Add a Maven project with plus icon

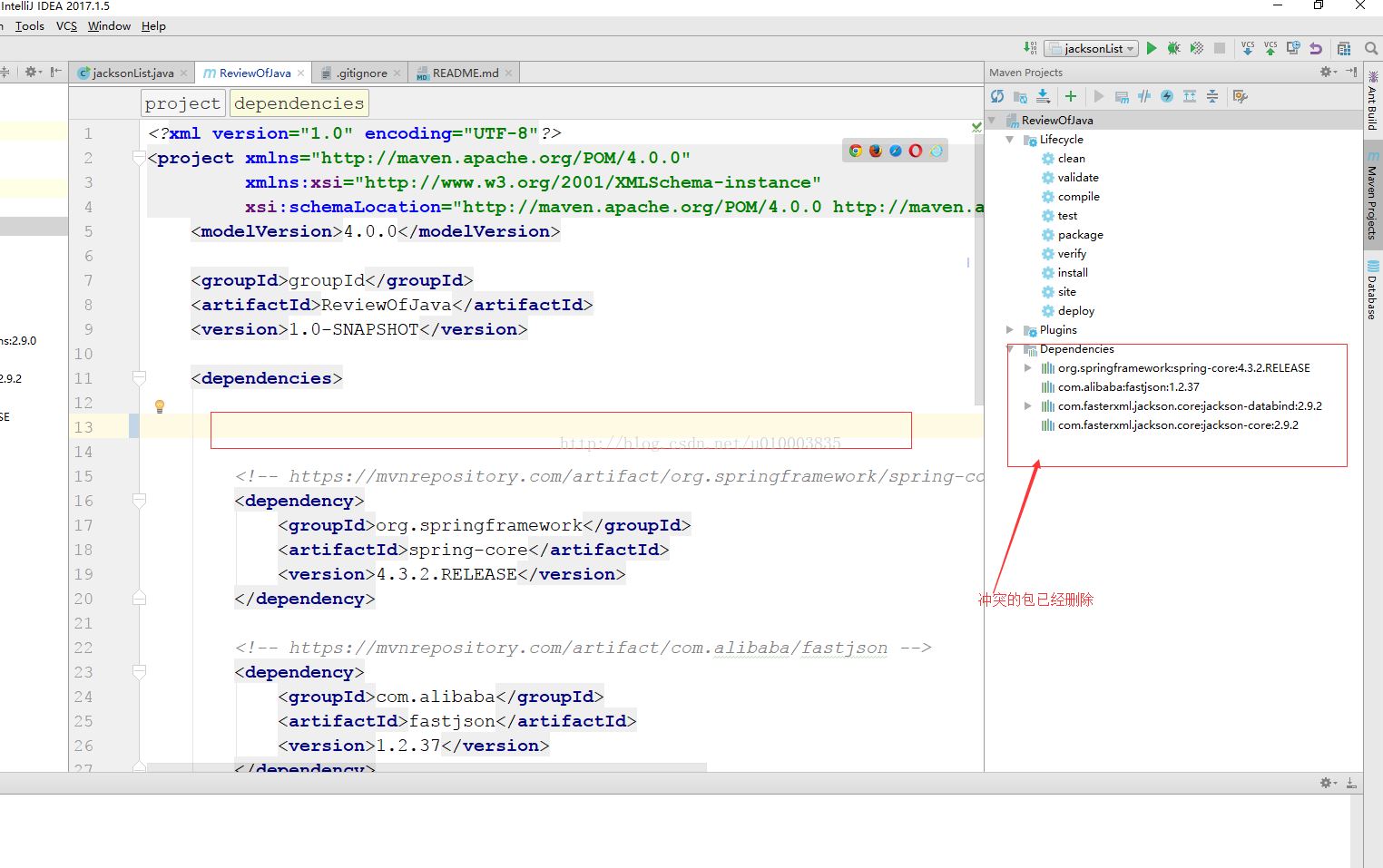pyautogui.click(x=1071, y=96)
